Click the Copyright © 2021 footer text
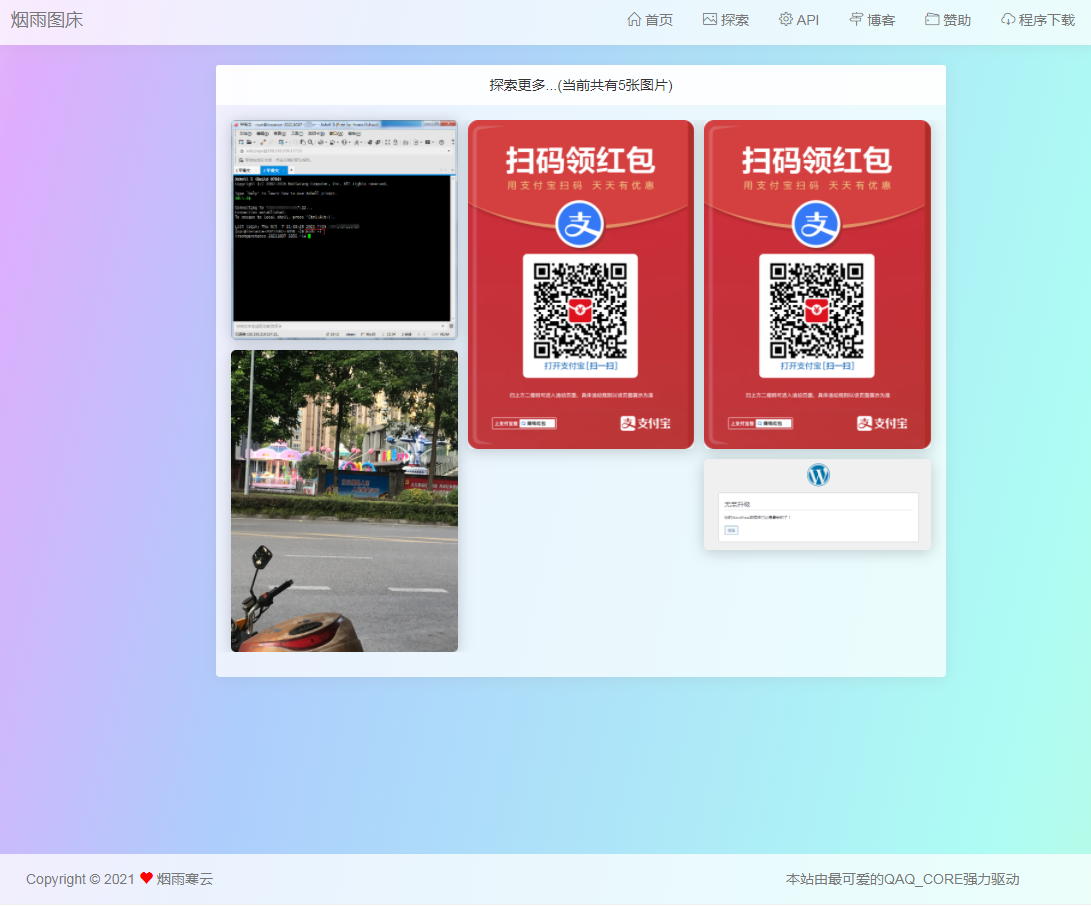The height and width of the screenshot is (907, 1091). (x=80, y=879)
